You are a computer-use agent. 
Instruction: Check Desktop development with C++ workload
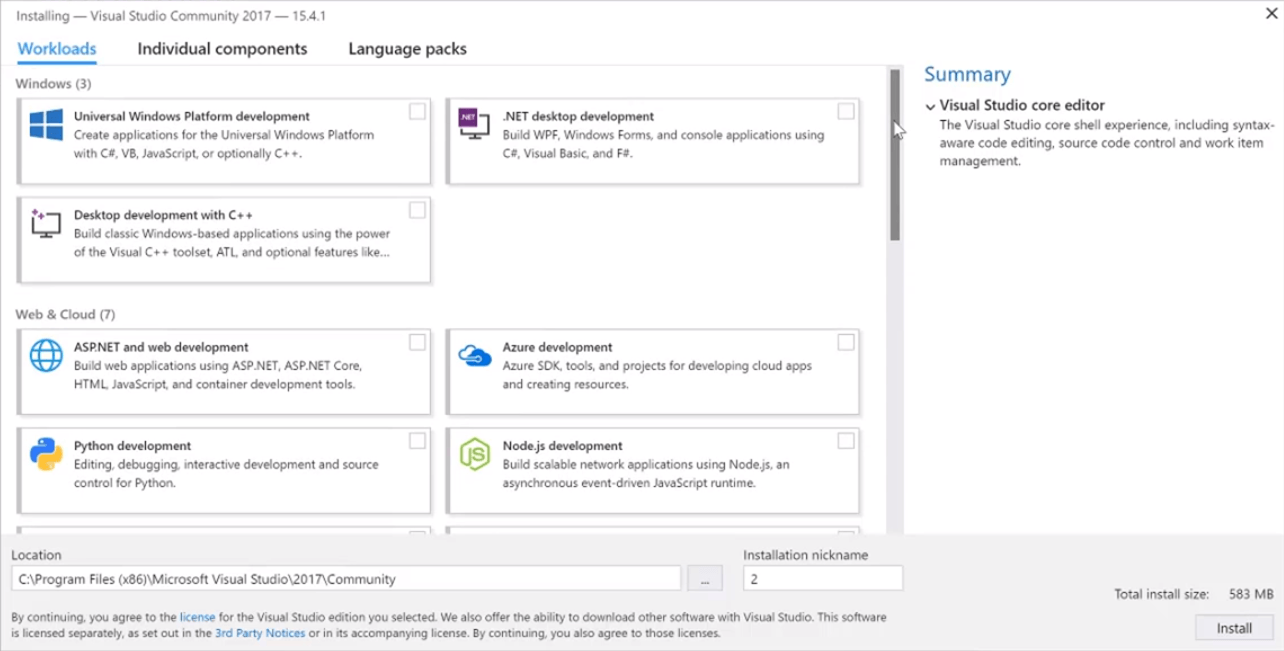click(417, 210)
